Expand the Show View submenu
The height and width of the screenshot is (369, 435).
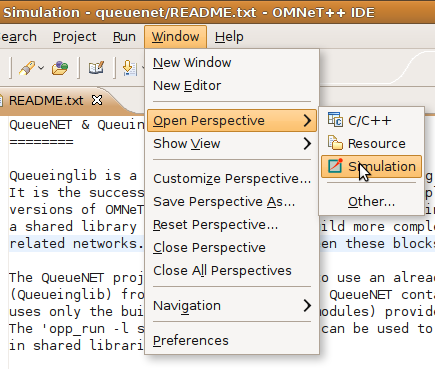click(x=232, y=144)
